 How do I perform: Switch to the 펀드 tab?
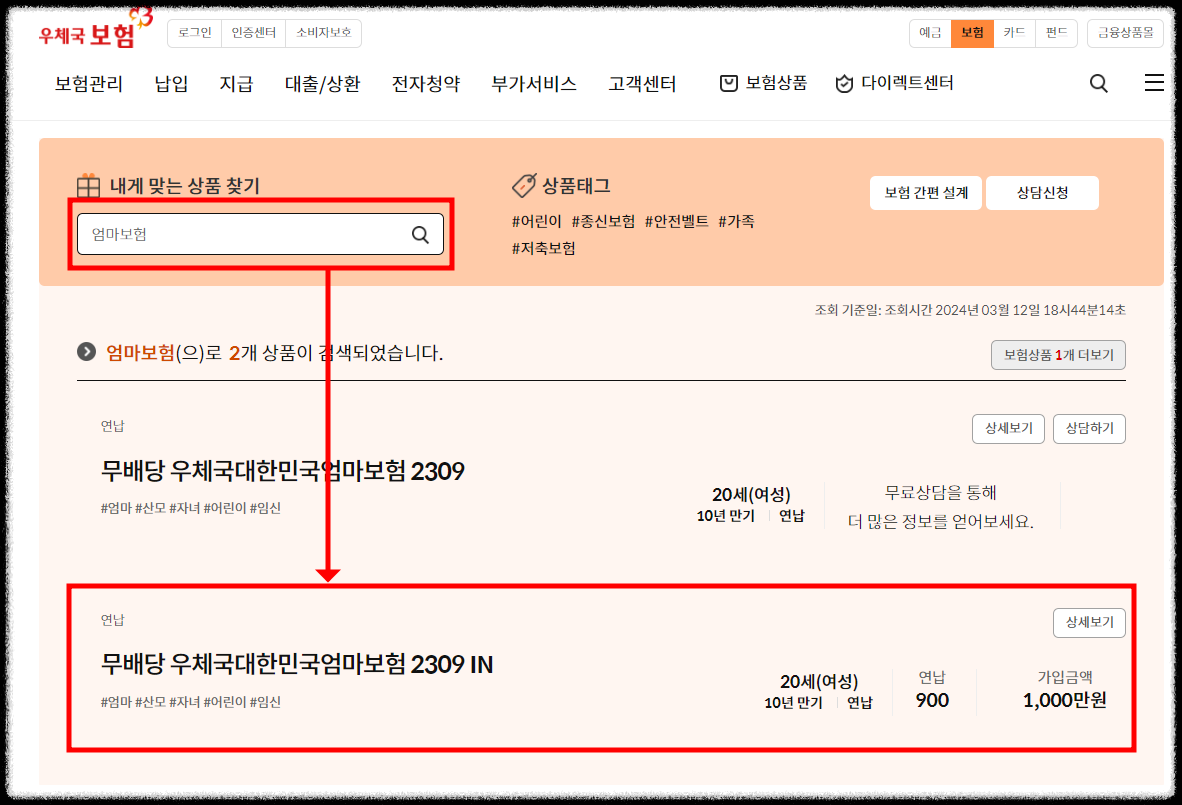1056,33
